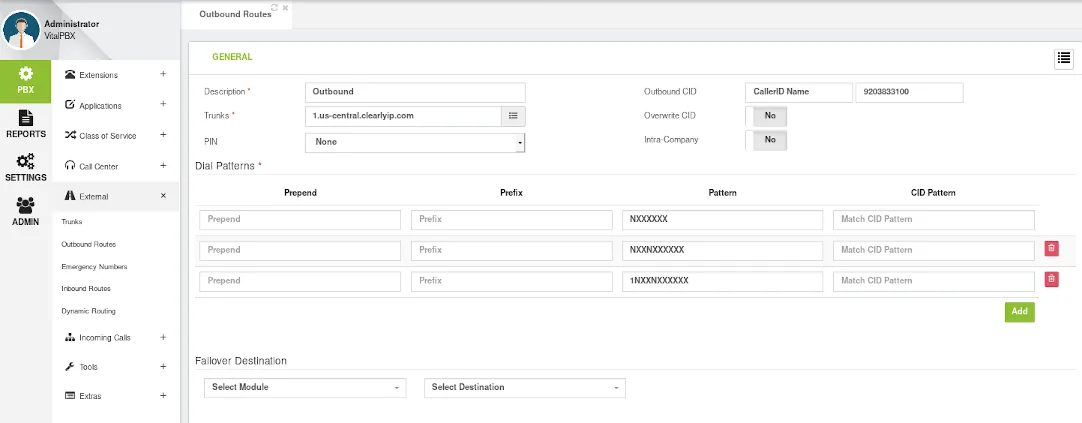This screenshot has height=423, width=1082.
Task: Expand the Call Center plus sign
Action: point(163,165)
